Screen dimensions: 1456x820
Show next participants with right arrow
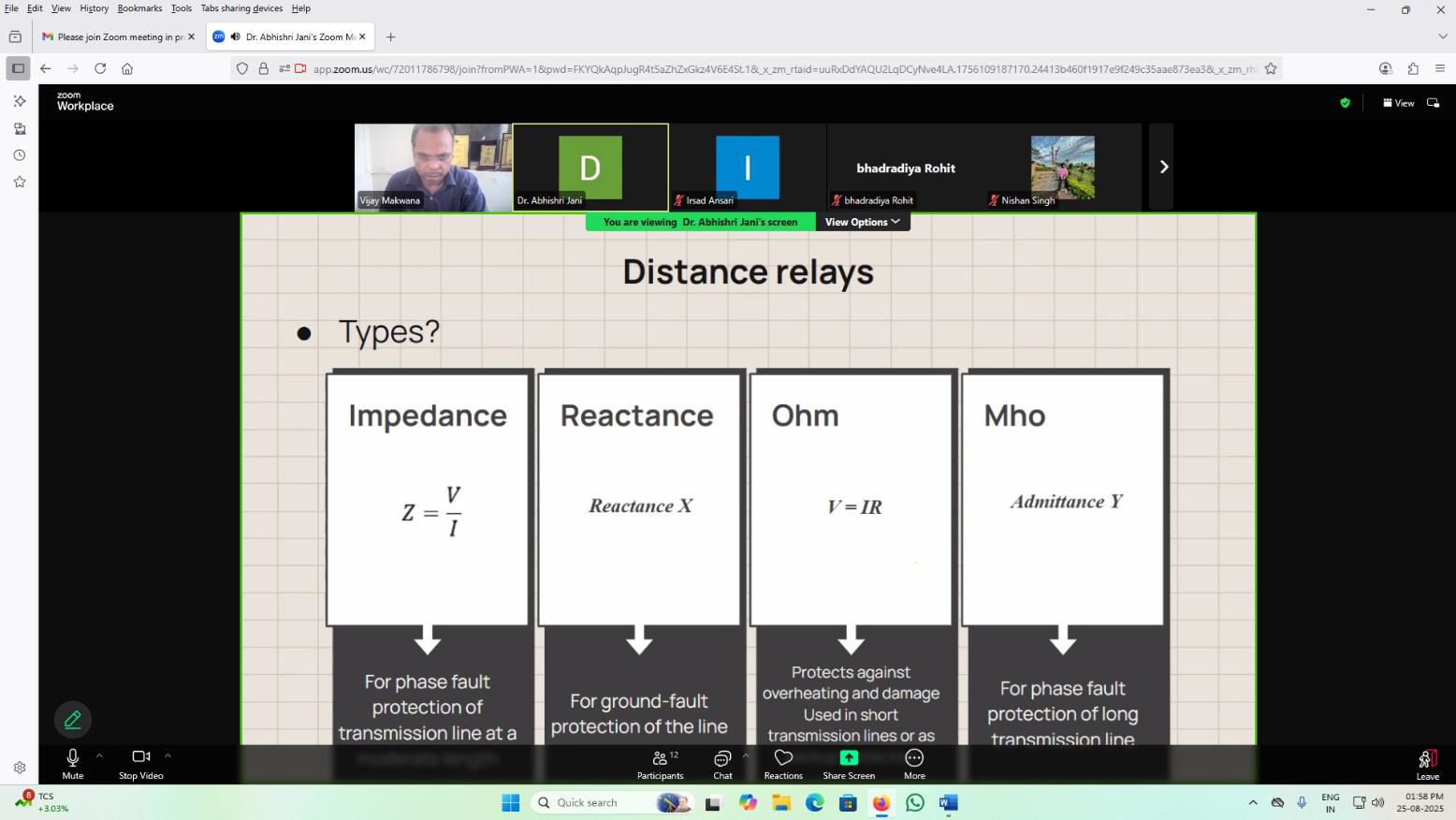1162,167
